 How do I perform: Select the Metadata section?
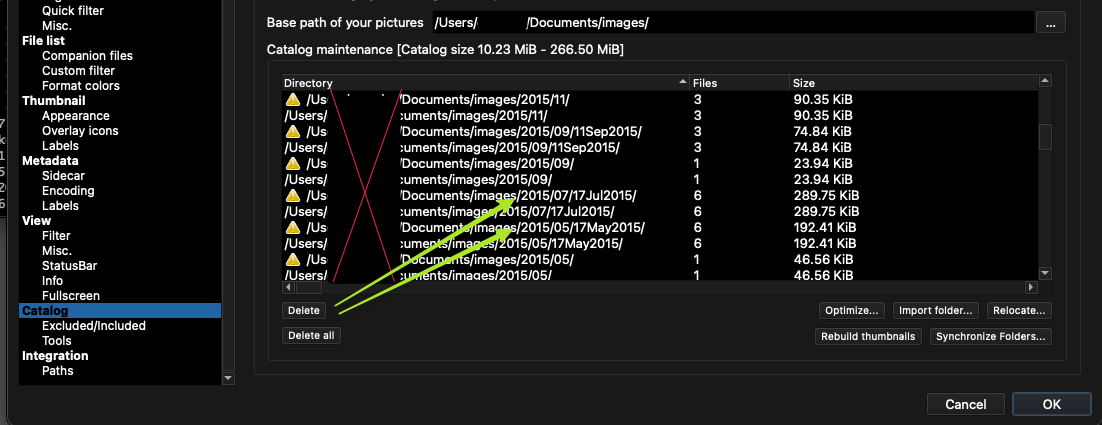[x=50, y=161]
